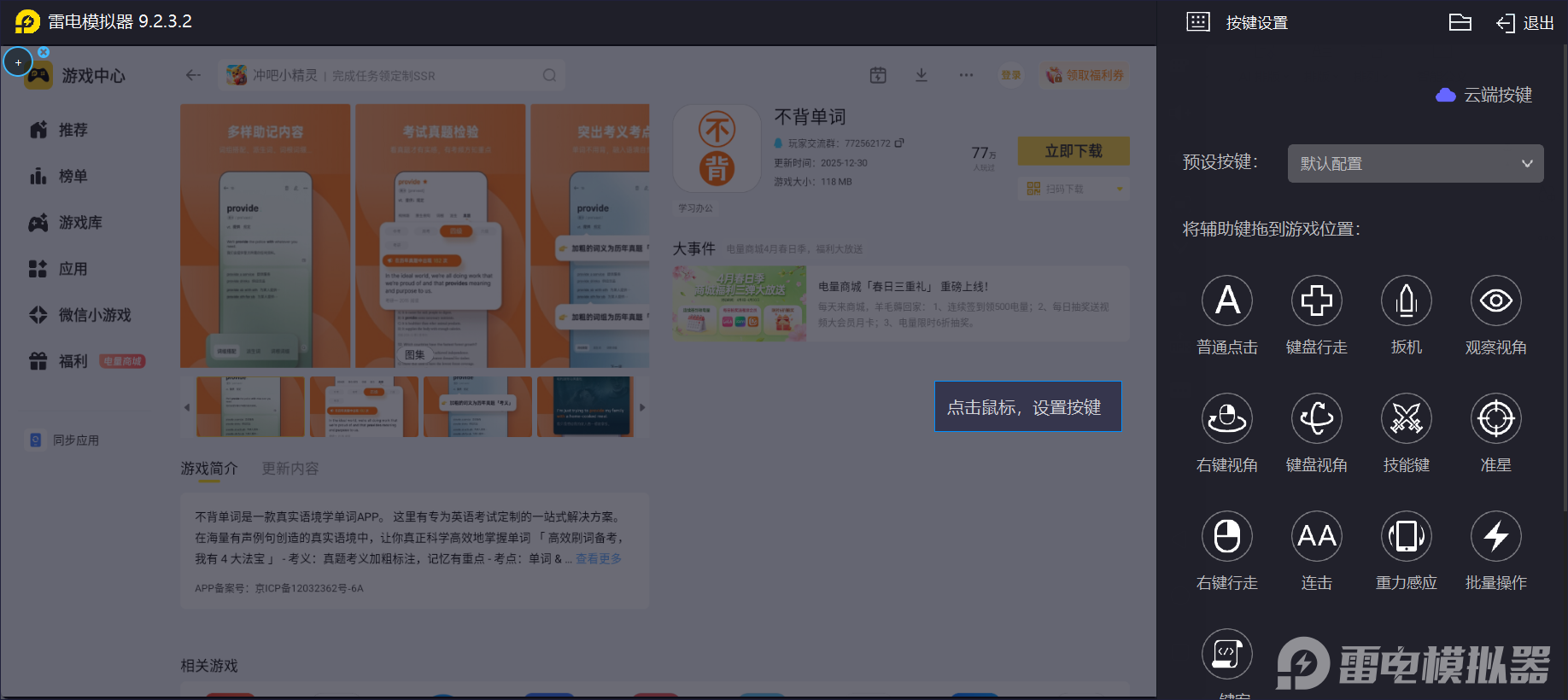Image resolution: width=1568 pixels, height=700 pixels.
Task: Focus the 冲吧小精灵 search field
Action: tap(392, 75)
